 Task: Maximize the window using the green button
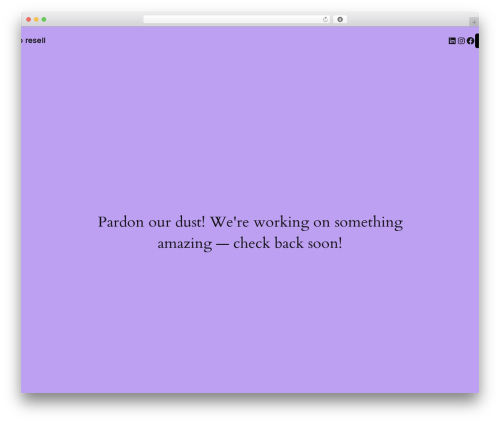[44, 19]
